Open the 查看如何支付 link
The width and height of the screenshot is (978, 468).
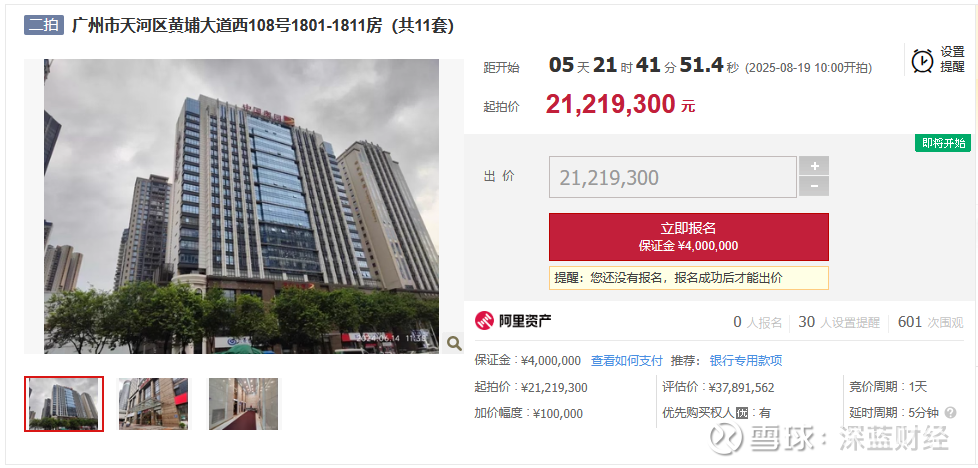pos(627,361)
